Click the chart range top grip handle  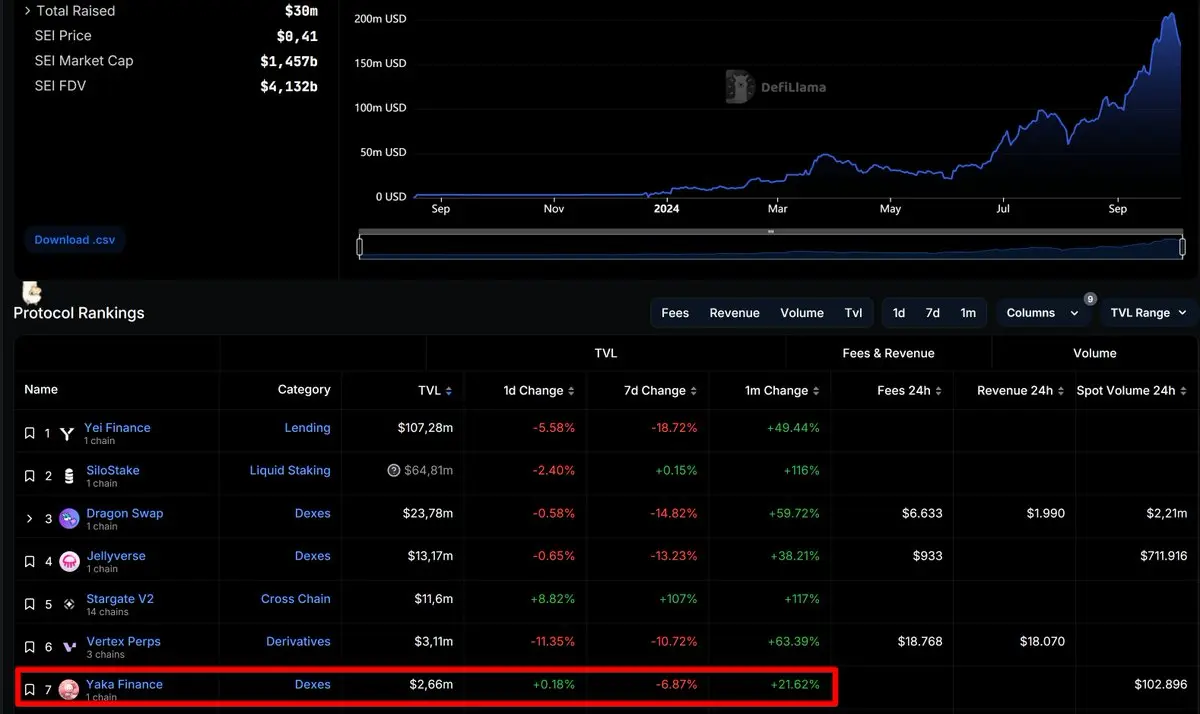(771, 231)
